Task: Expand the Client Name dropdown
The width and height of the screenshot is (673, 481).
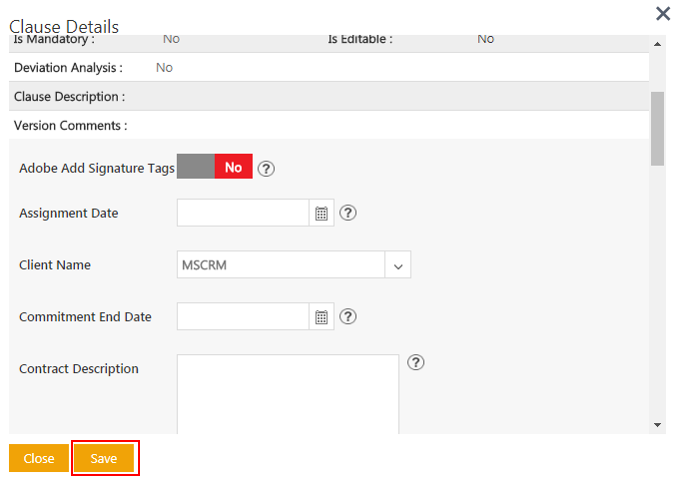Action: (x=398, y=266)
